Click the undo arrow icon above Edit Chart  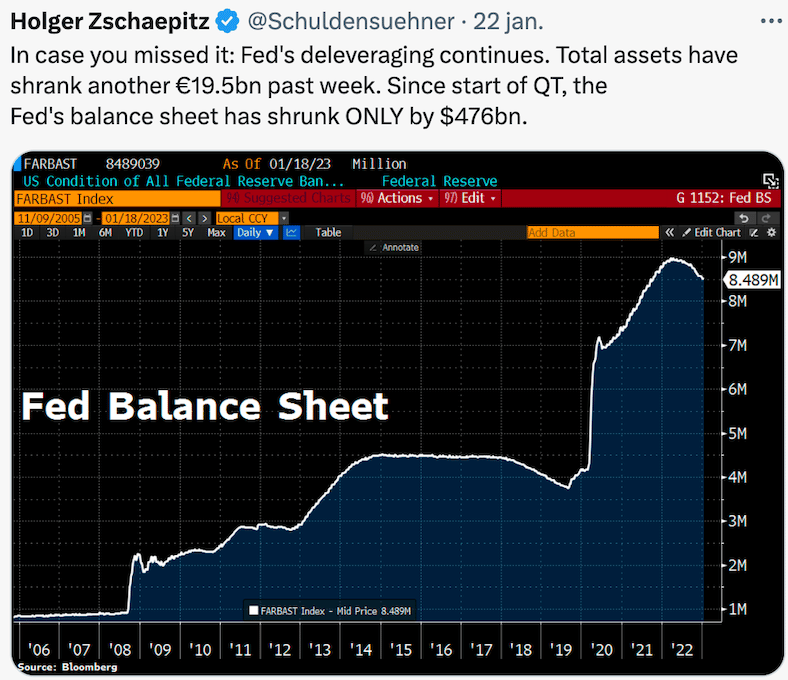pos(745,218)
